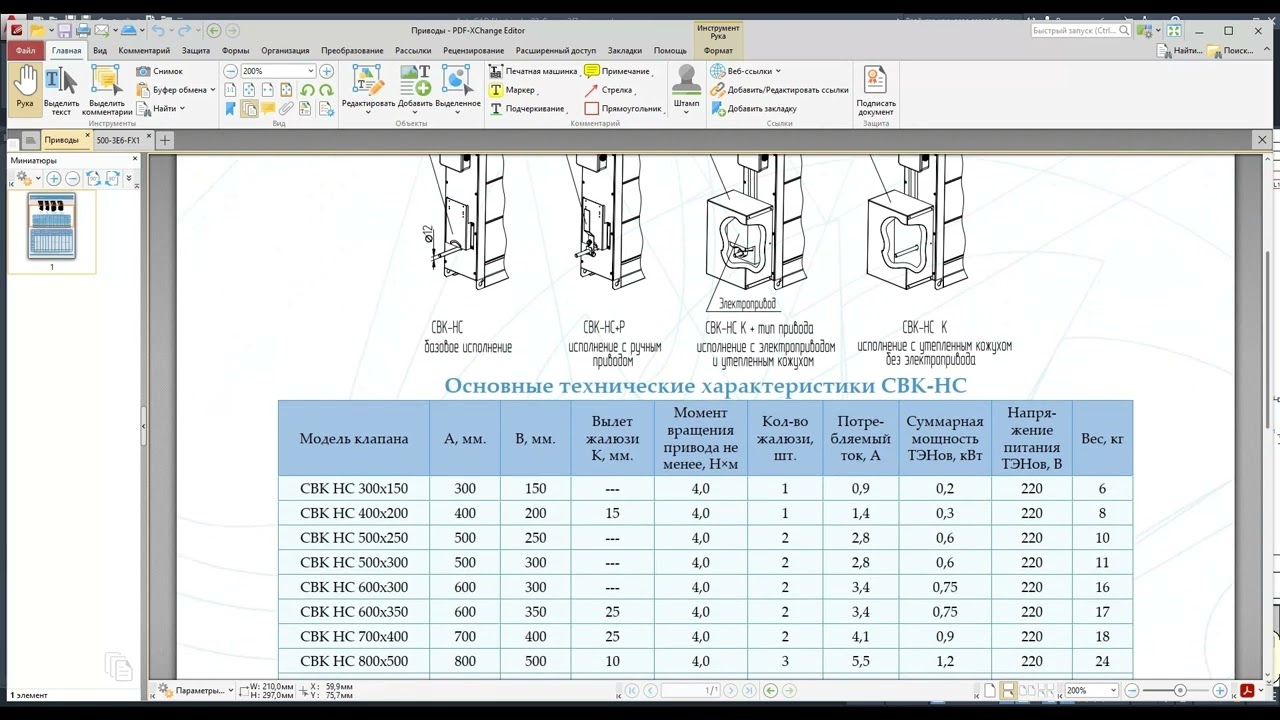
Task: Toggle the thumbnails pane icon in View group
Action: [x=249, y=108]
